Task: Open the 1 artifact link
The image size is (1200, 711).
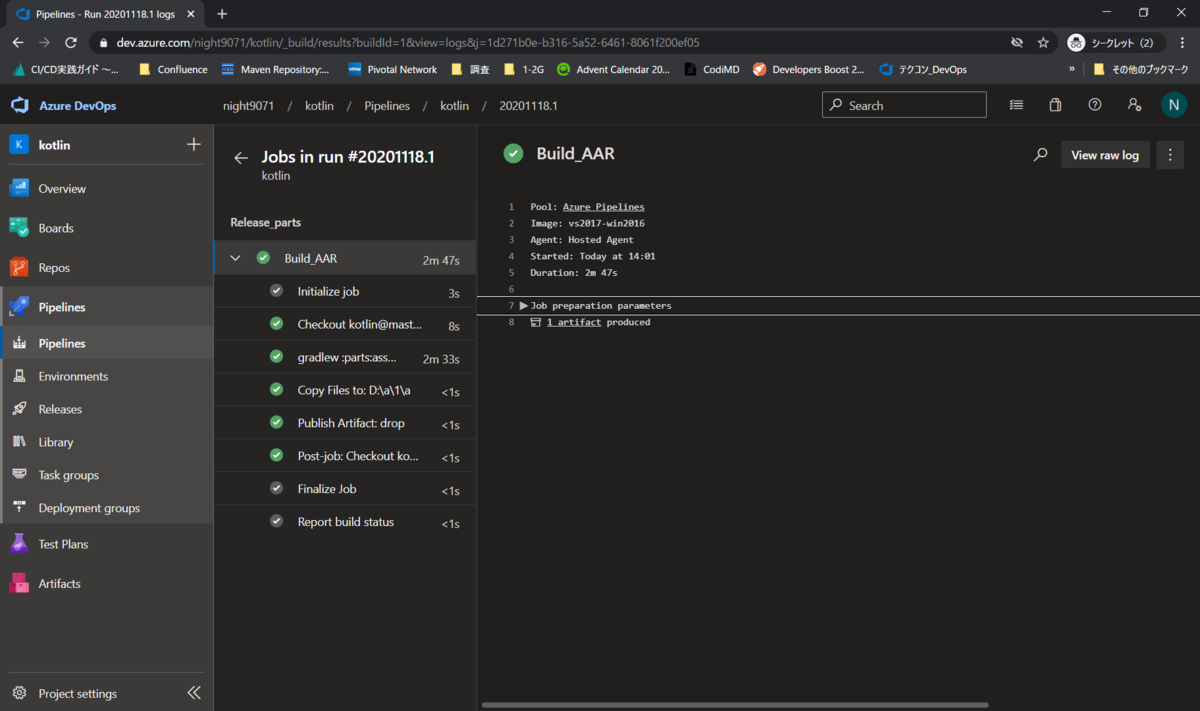Action: (x=574, y=322)
